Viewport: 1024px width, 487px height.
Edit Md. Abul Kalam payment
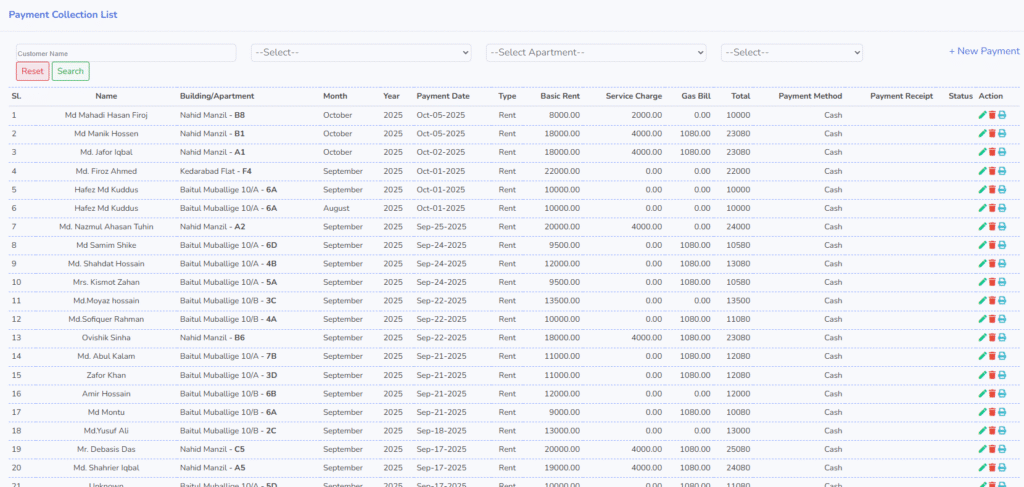(x=982, y=357)
